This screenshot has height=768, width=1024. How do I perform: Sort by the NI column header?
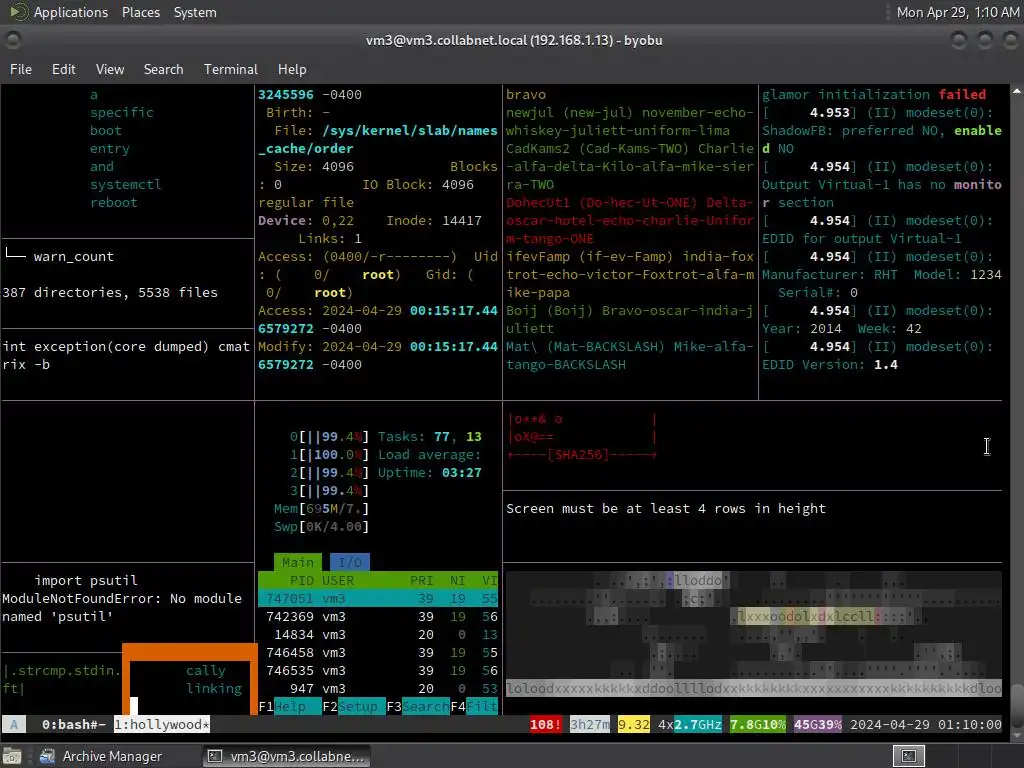[x=457, y=581]
